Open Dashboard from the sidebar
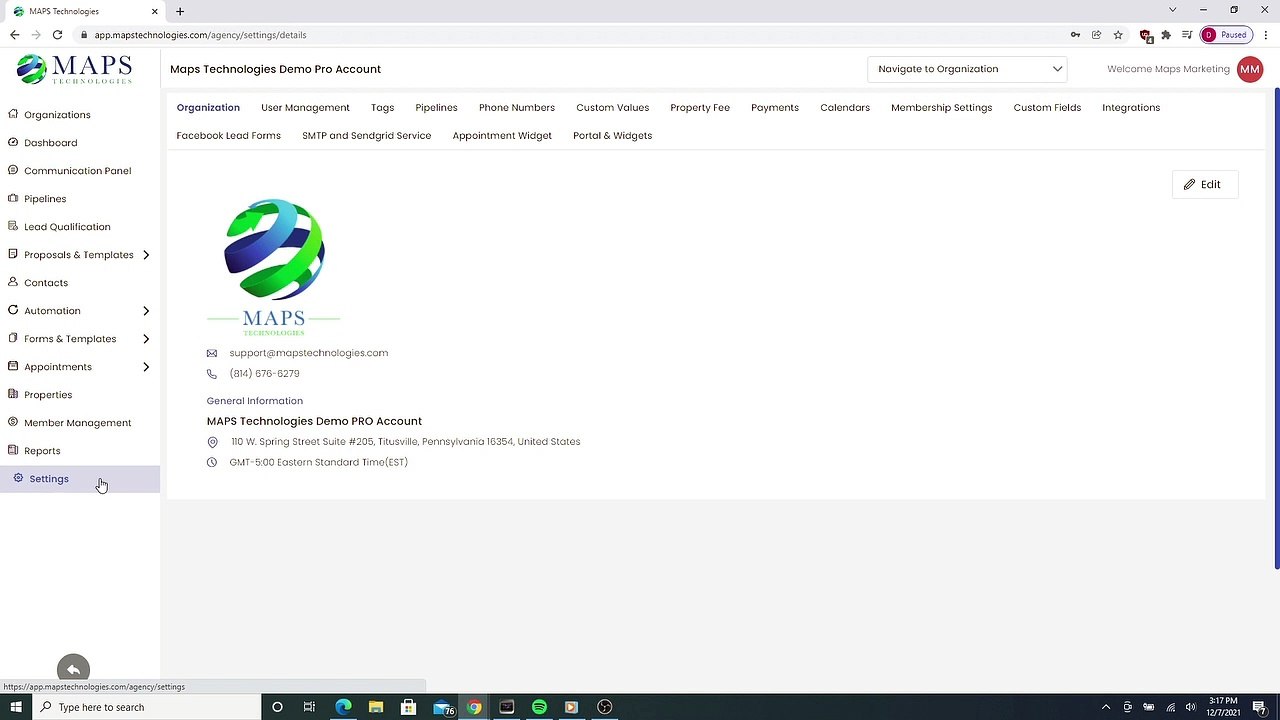The height and width of the screenshot is (720, 1280). pyautogui.click(x=50, y=143)
